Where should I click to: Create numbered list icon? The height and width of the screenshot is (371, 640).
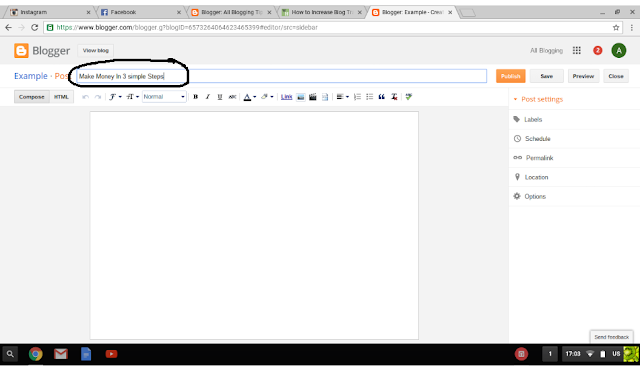point(357,97)
